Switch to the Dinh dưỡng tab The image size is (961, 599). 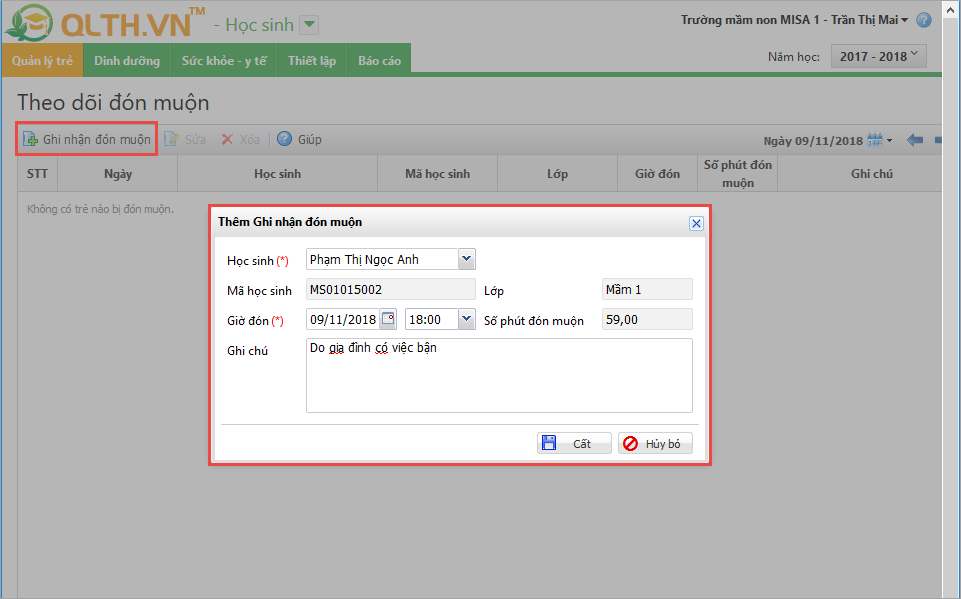(x=127, y=61)
